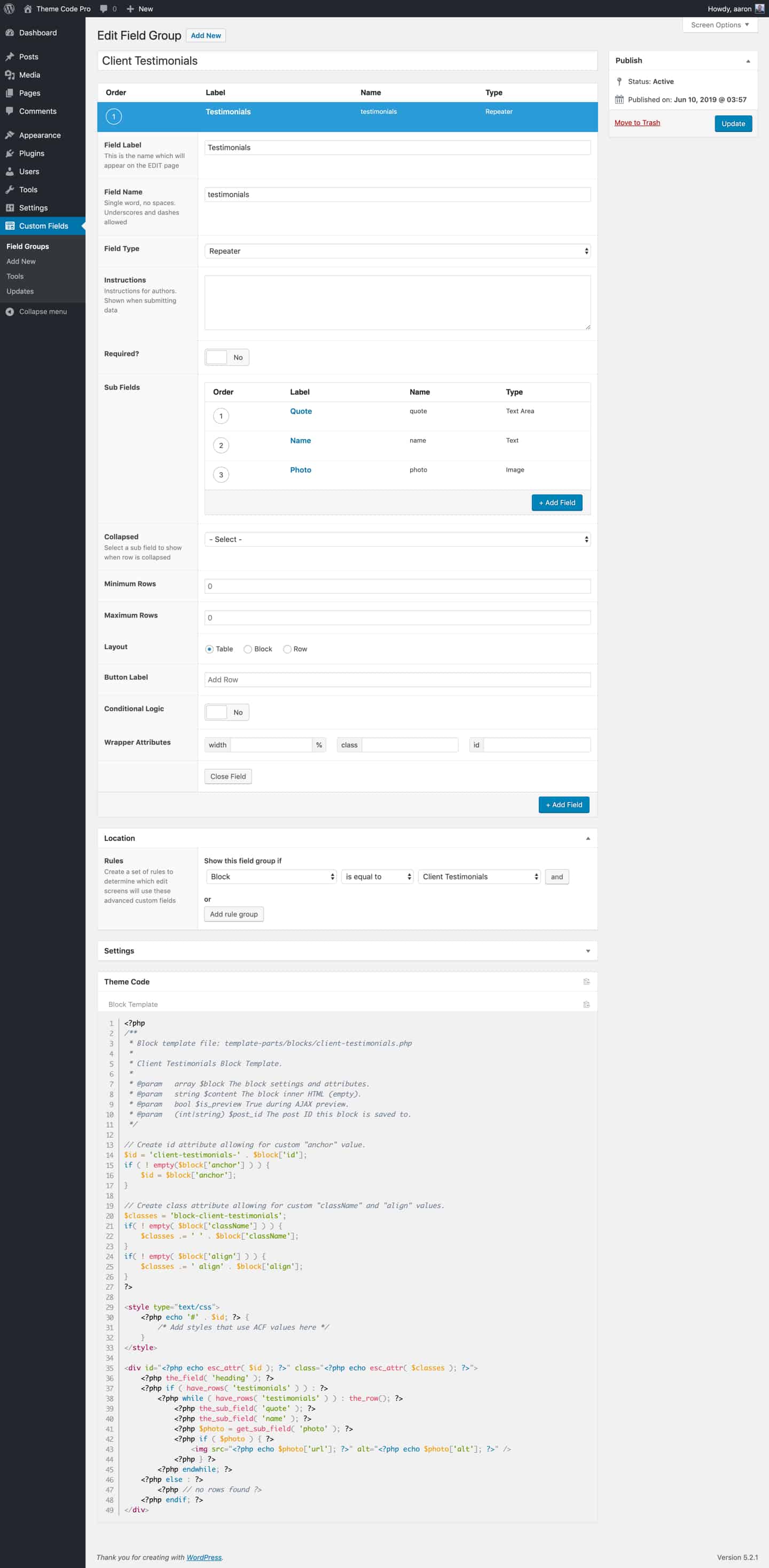Select the Row layout radio button
Image resolution: width=769 pixels, height=1568 pixels.
point(287,649)
